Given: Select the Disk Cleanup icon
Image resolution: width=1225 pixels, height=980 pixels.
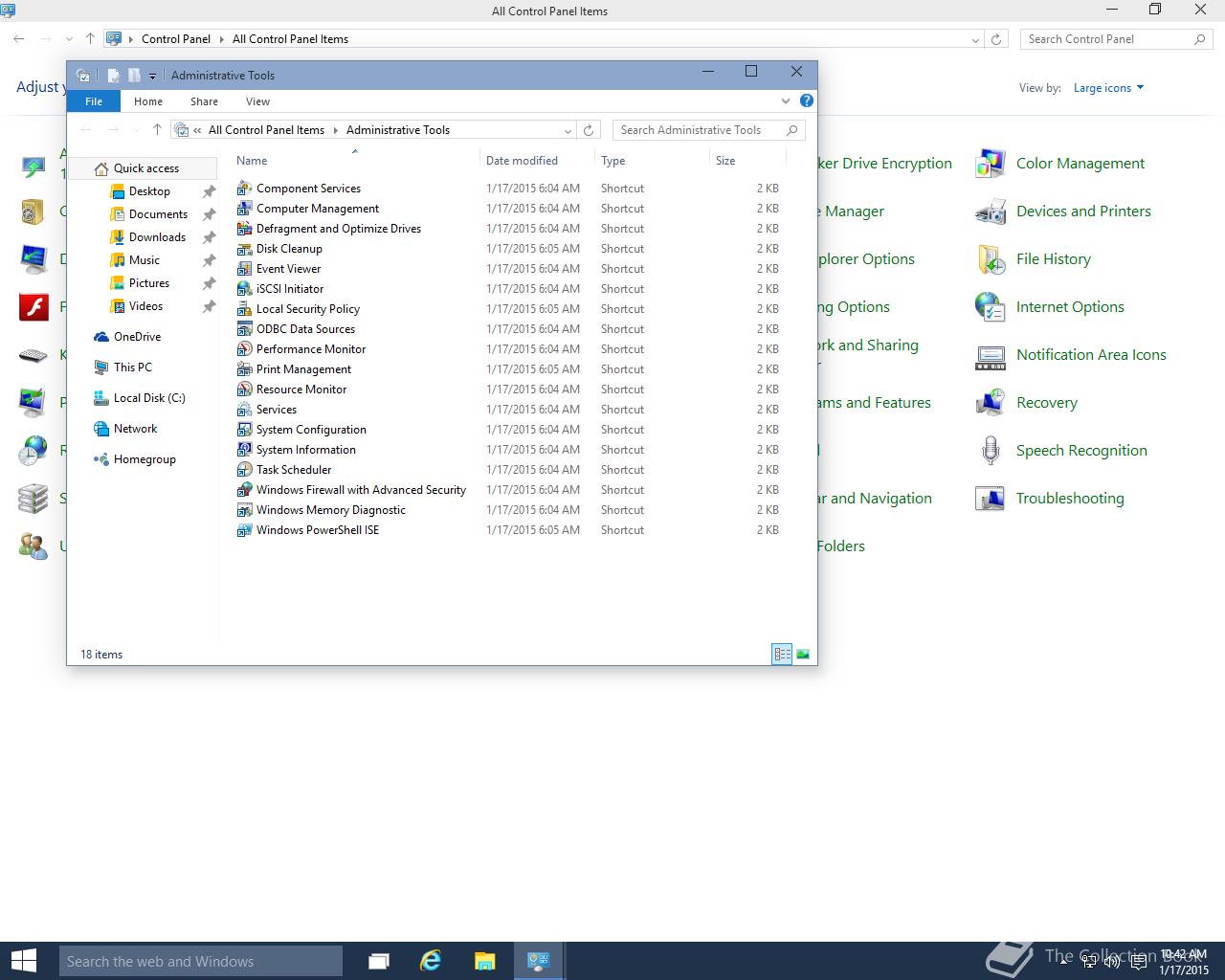Looking at the screenshot, I should pos(244,249).
